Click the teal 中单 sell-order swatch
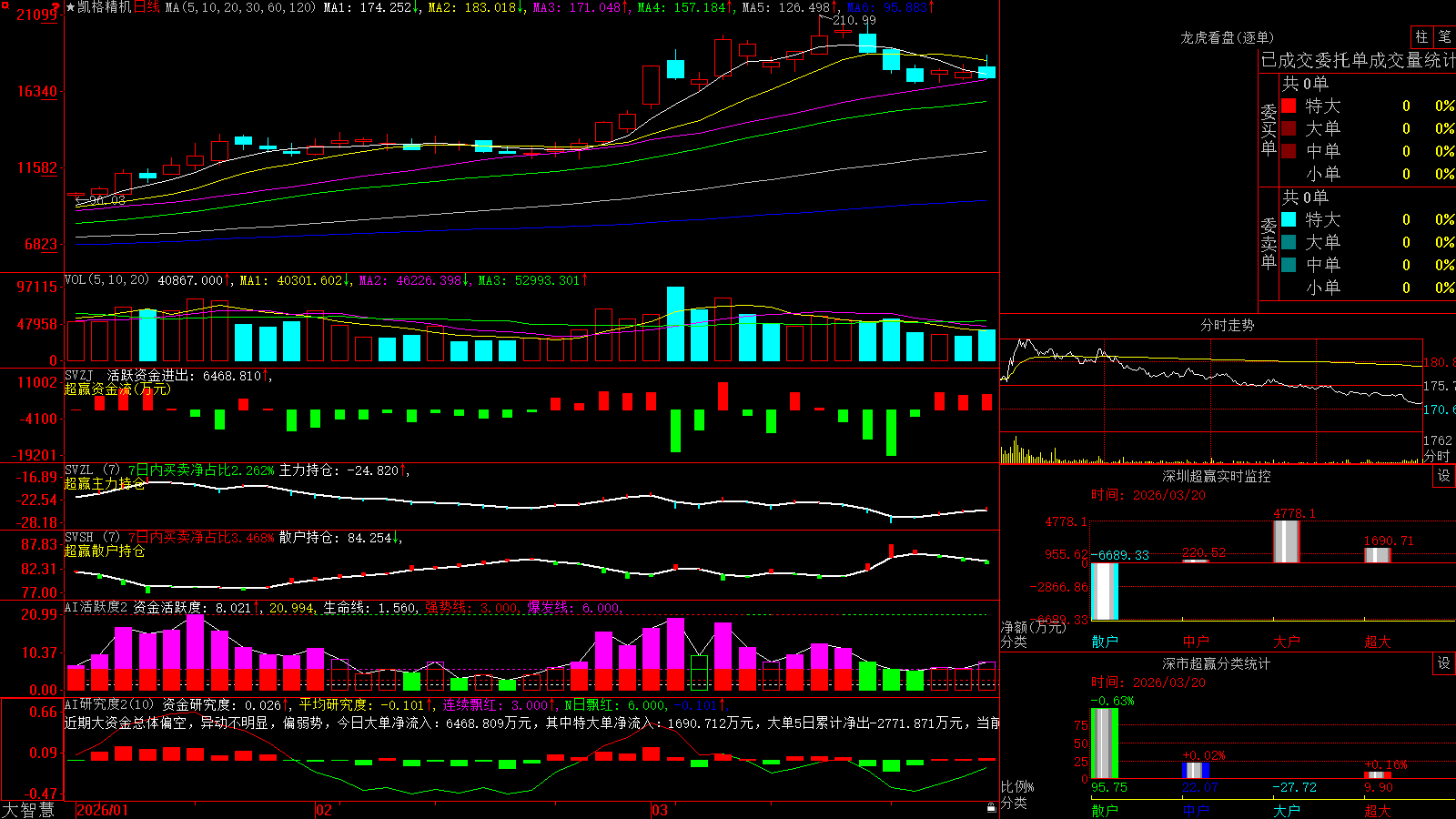This screenshot has height=819, width=1456. pos(1289,265)
